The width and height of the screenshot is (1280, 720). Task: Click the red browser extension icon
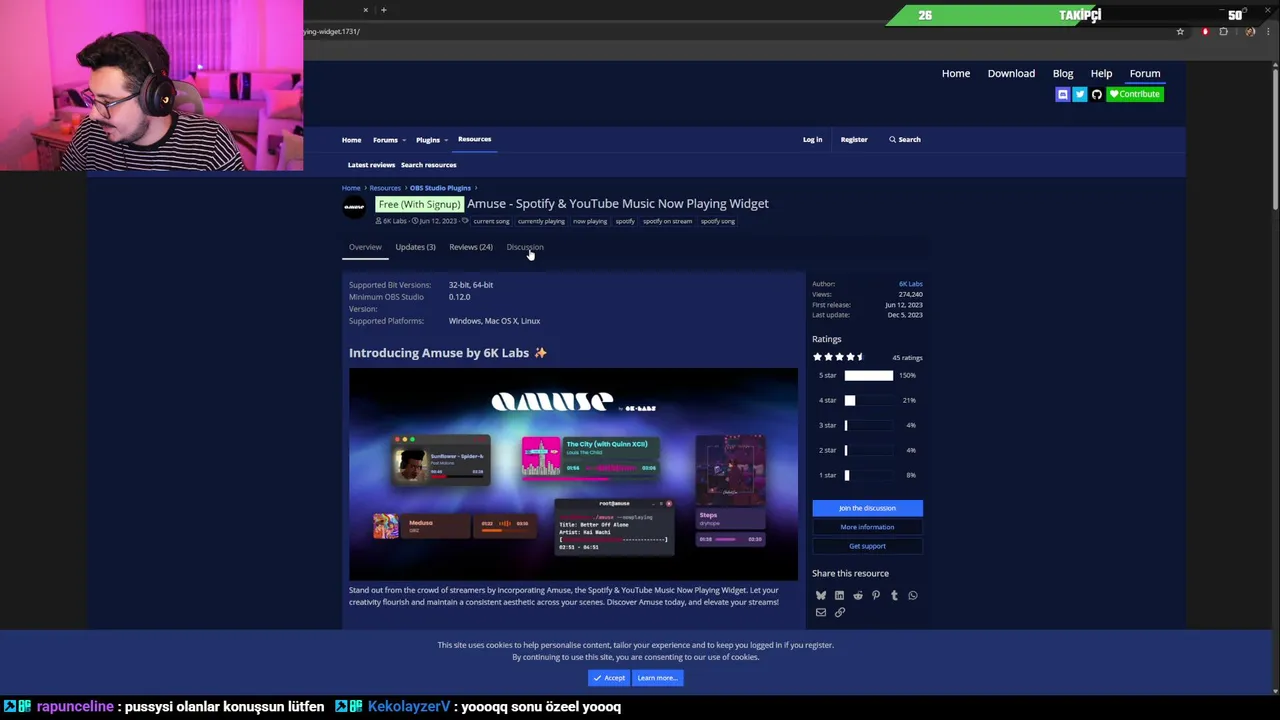(x=1205, y=32)
